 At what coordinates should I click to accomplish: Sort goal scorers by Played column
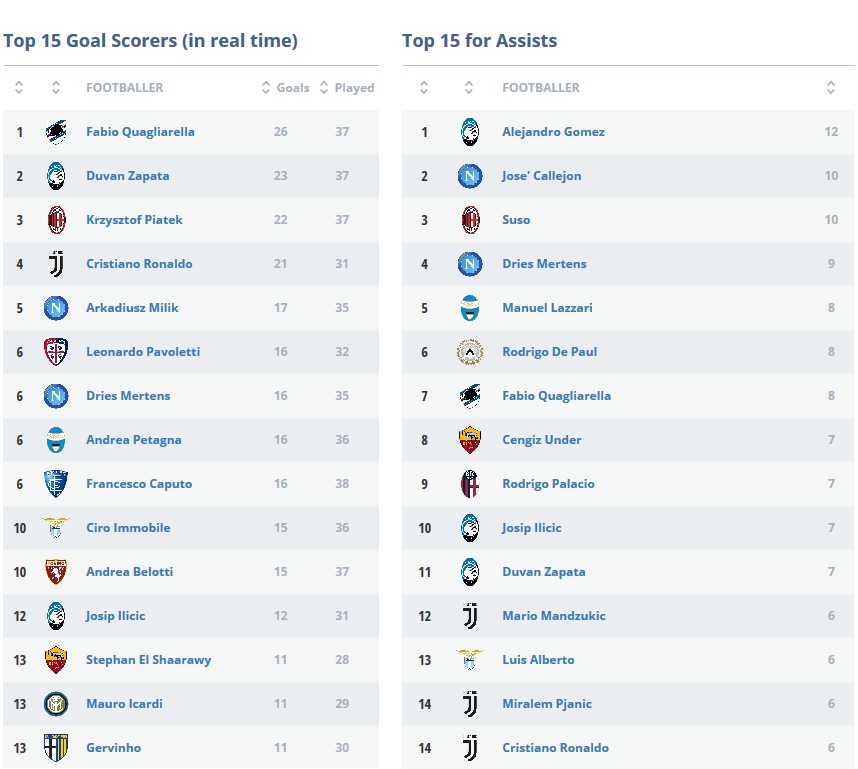346,88
